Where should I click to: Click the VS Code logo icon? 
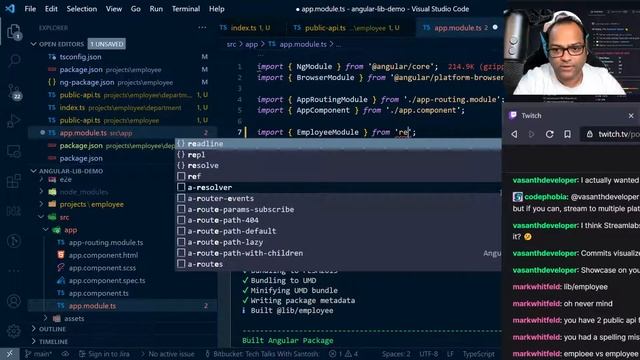click(10, 9)
